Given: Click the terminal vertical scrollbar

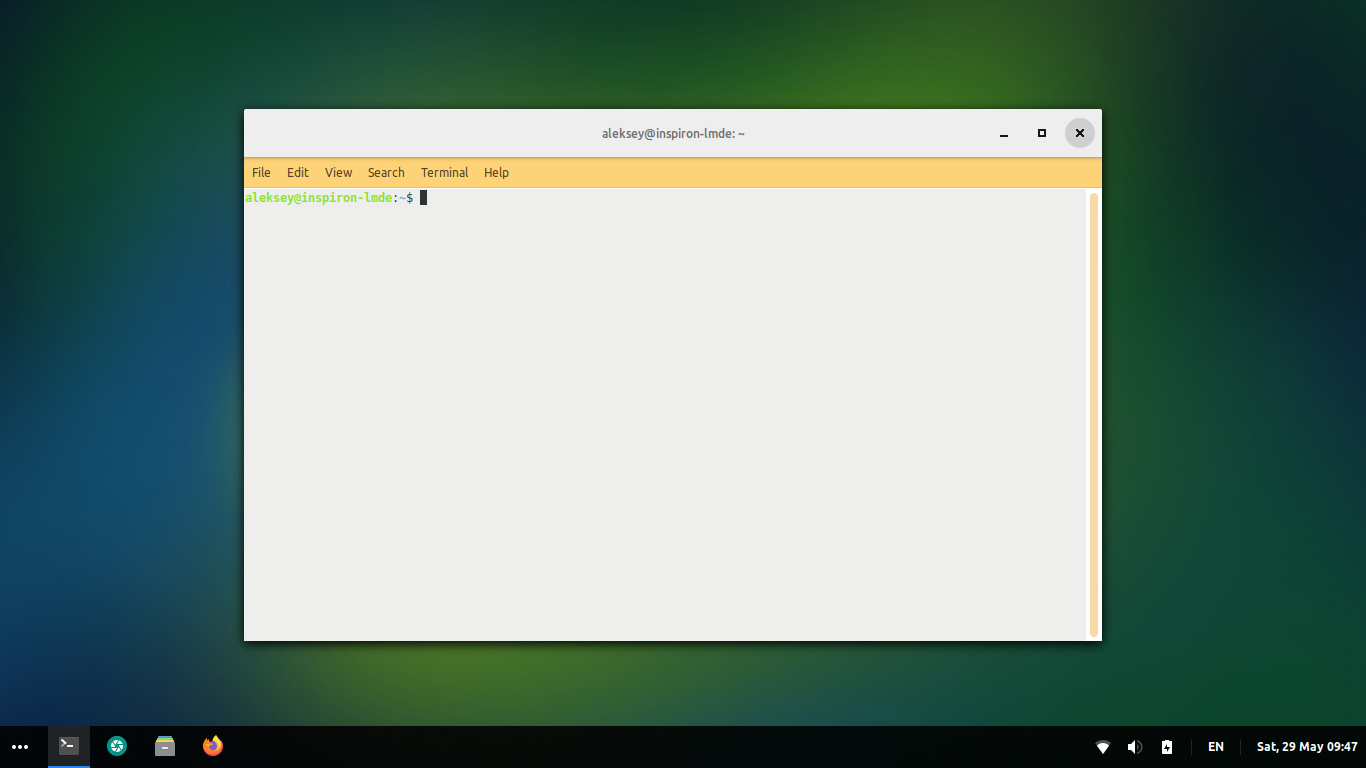Looking at the screenshot, I should click(1094, 414).
